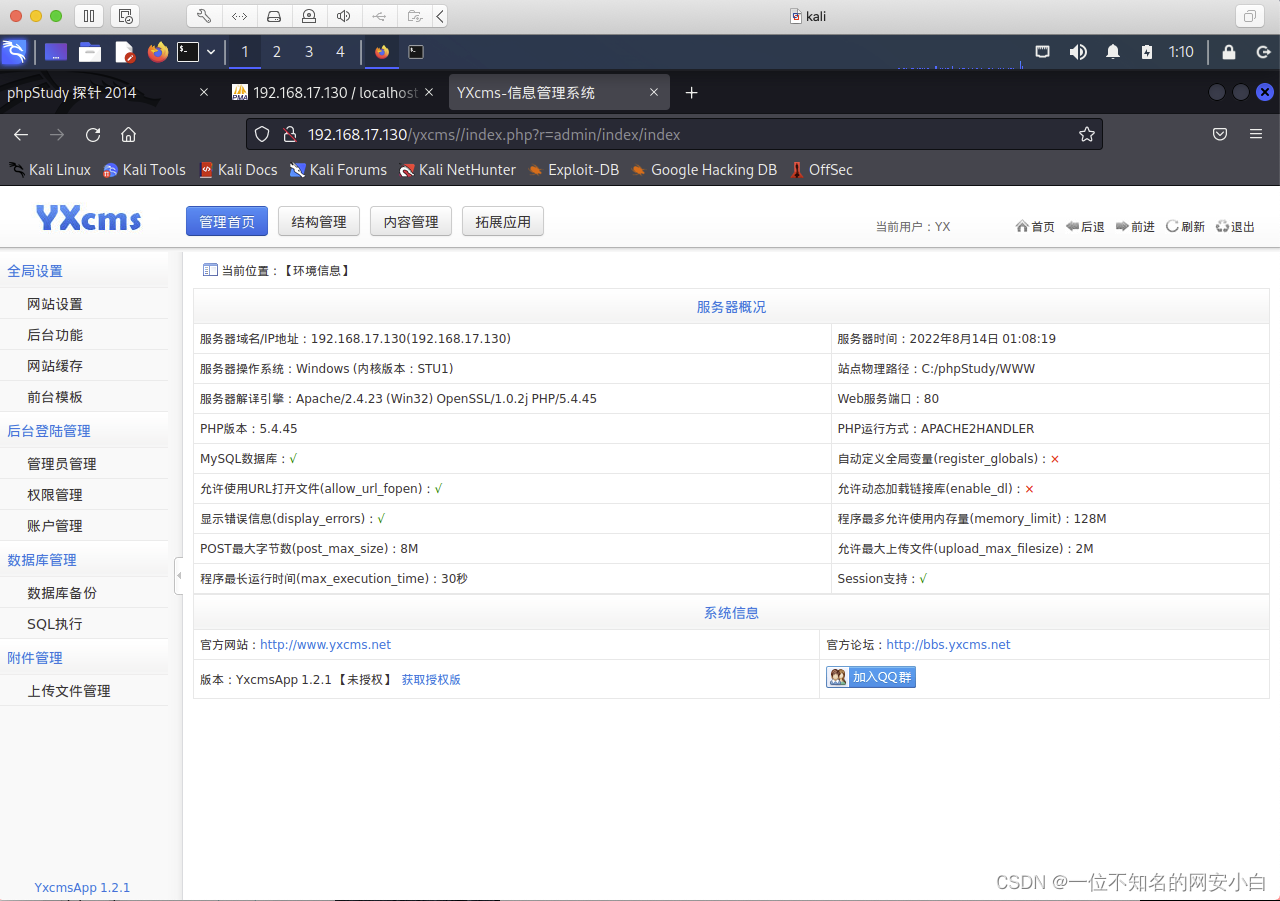The image size is (1280, 901).
Task: Click the 退出 logout link
Action: [1235, 227]
